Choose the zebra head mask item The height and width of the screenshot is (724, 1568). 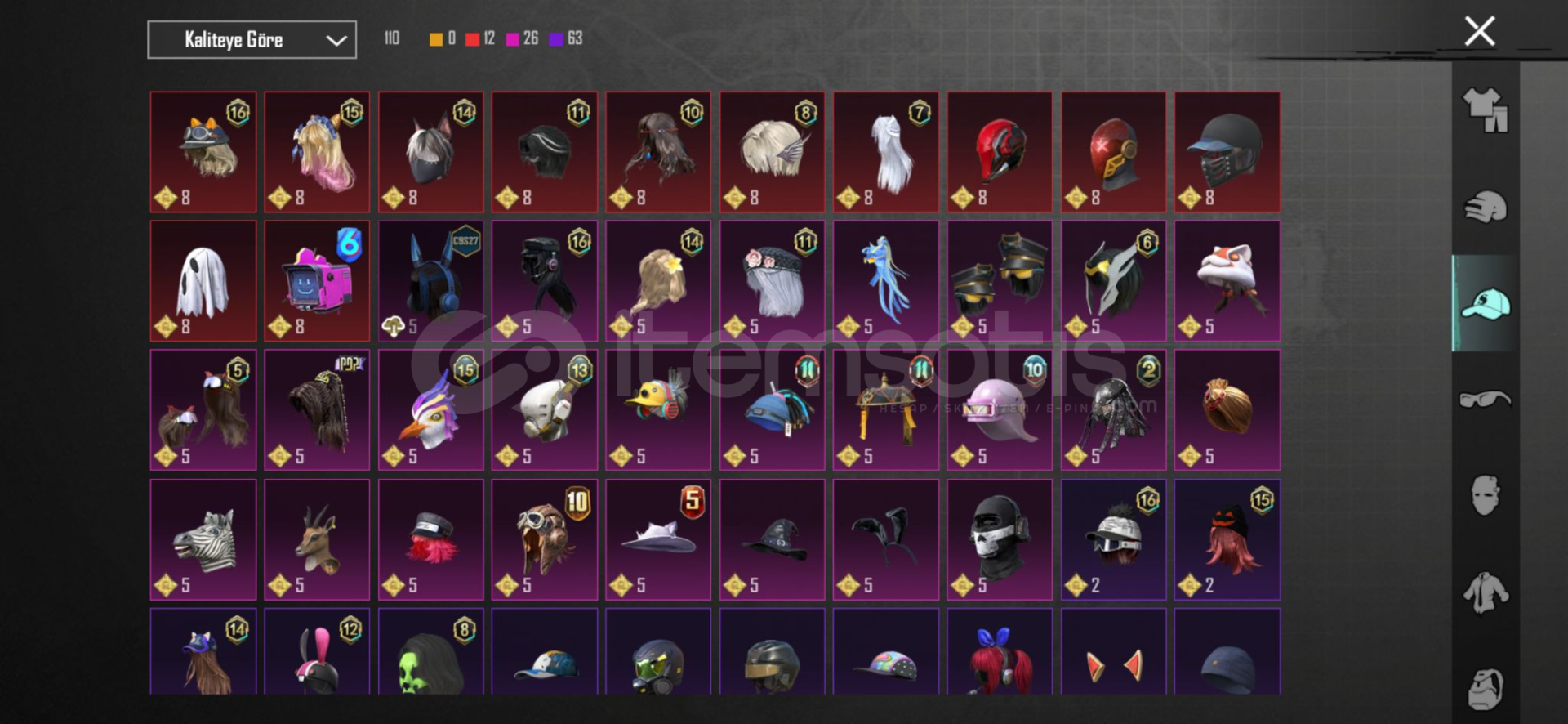coord(203,539)
